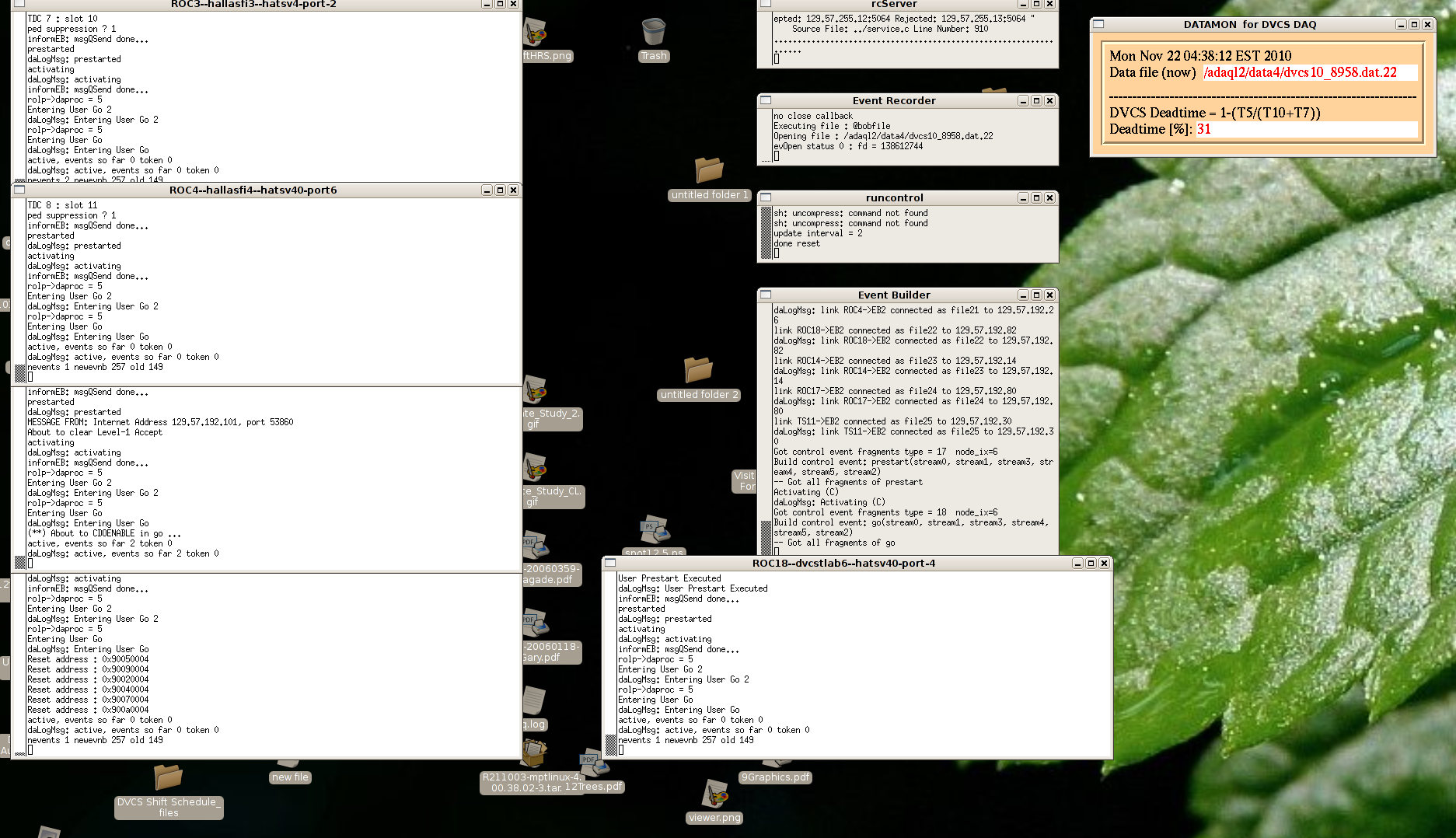Screen dimensions: 1456x838
Task: Click the Data file path field in DATAMON
Action: [x=1310, y=72]
